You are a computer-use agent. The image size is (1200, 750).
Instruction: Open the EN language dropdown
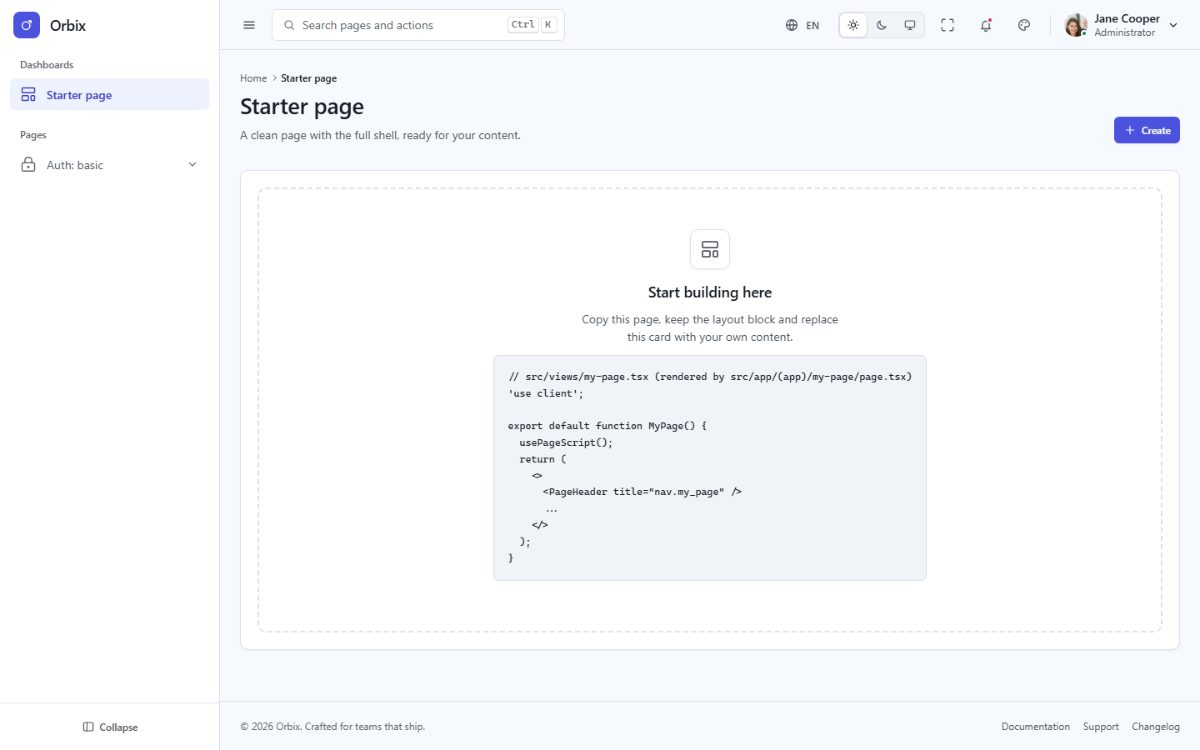click(803, 25)
